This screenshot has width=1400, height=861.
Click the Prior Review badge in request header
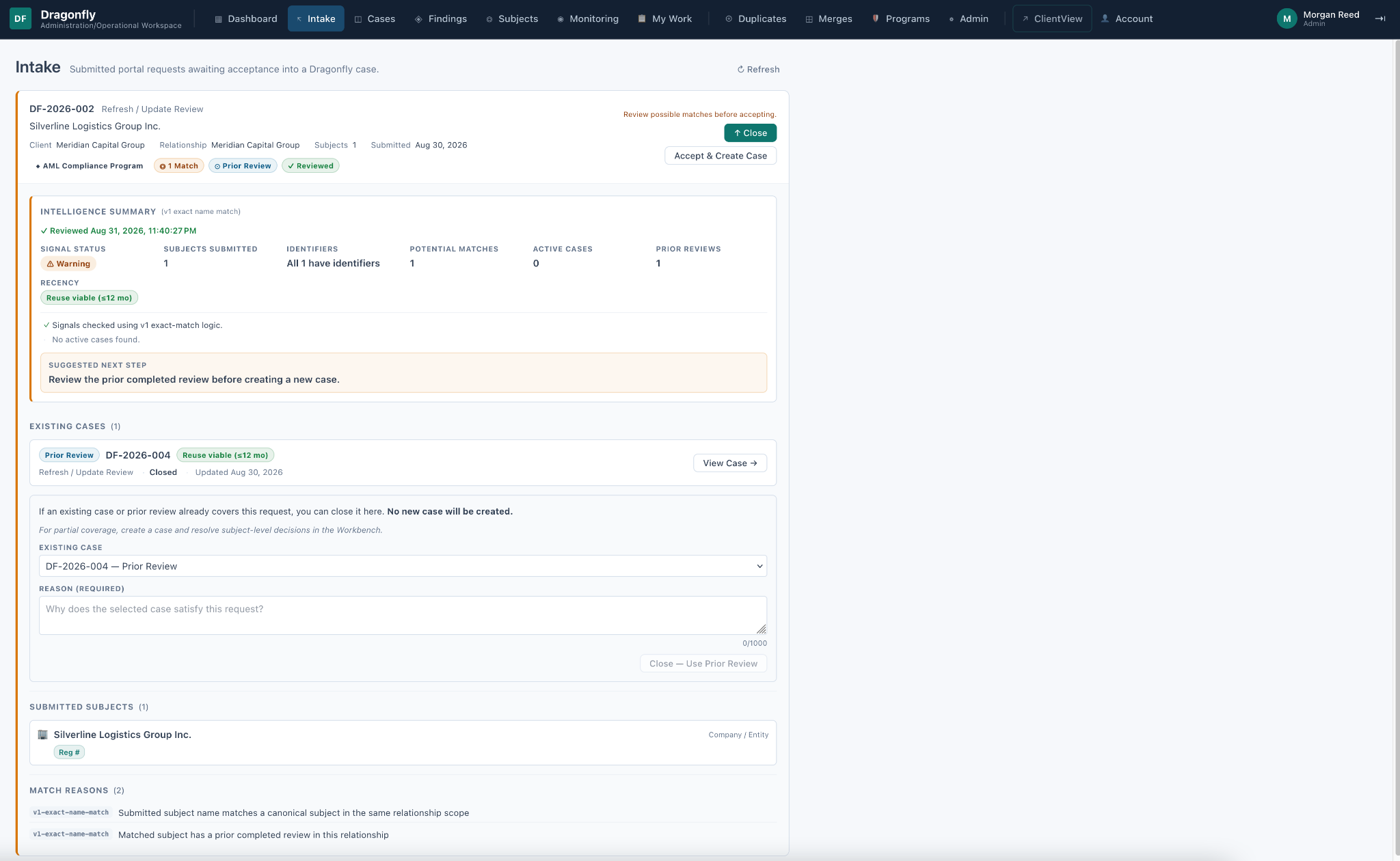[x=243, y=166]
